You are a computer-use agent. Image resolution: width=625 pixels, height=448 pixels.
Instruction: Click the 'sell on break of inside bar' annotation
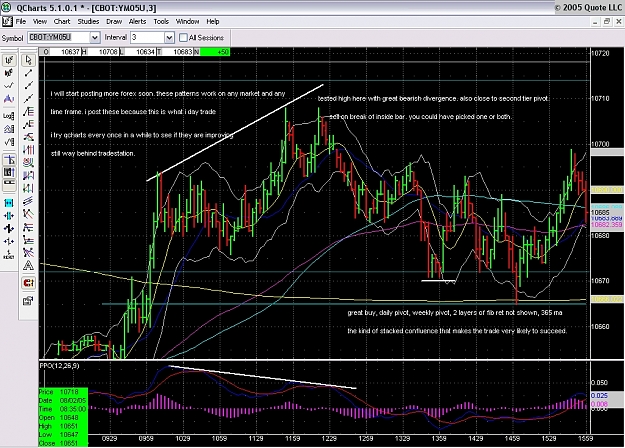pos(421,117)
